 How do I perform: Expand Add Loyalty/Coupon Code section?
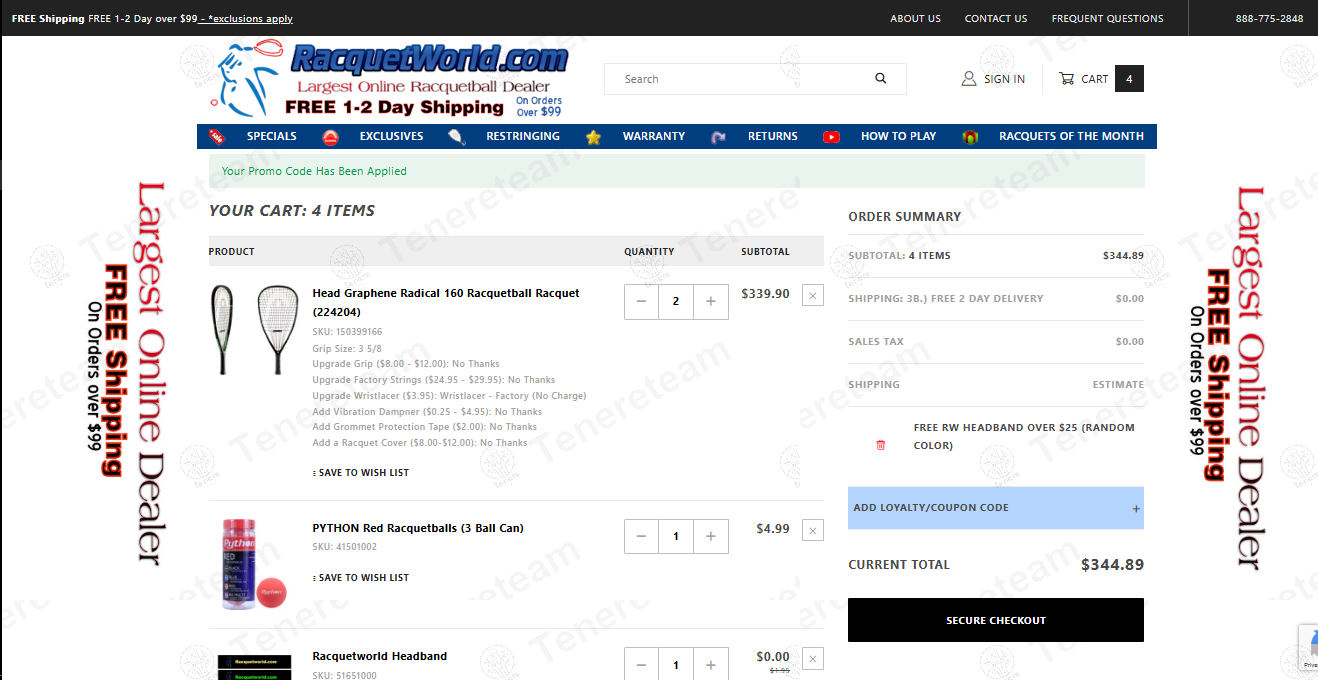995,508
